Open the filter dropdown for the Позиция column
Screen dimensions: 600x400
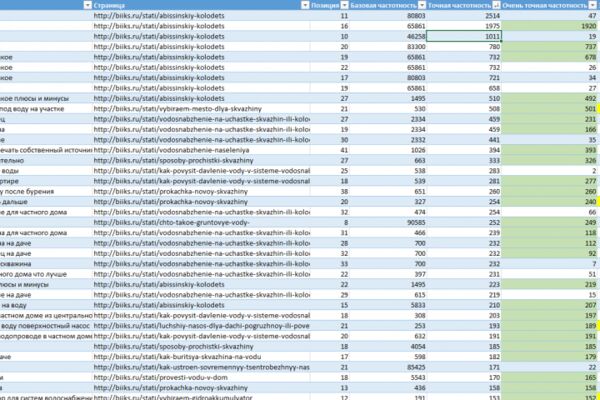[x=344, y=5]
